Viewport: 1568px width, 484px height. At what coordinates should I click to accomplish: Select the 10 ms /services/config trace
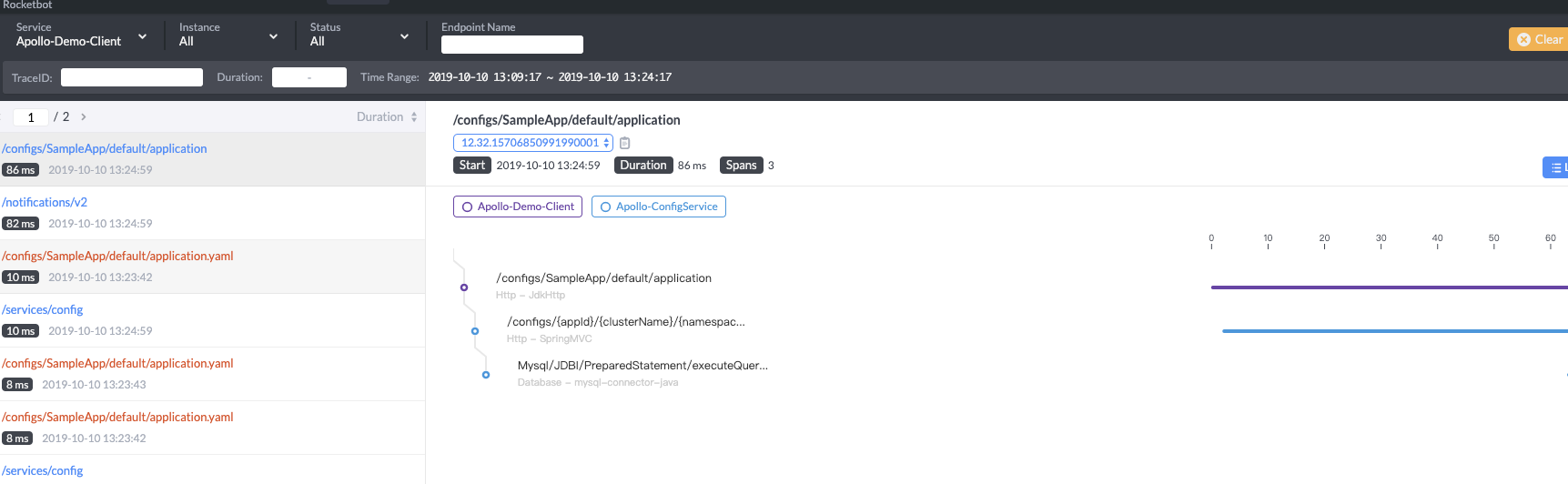pyautogui.click(x=212, y=320)
